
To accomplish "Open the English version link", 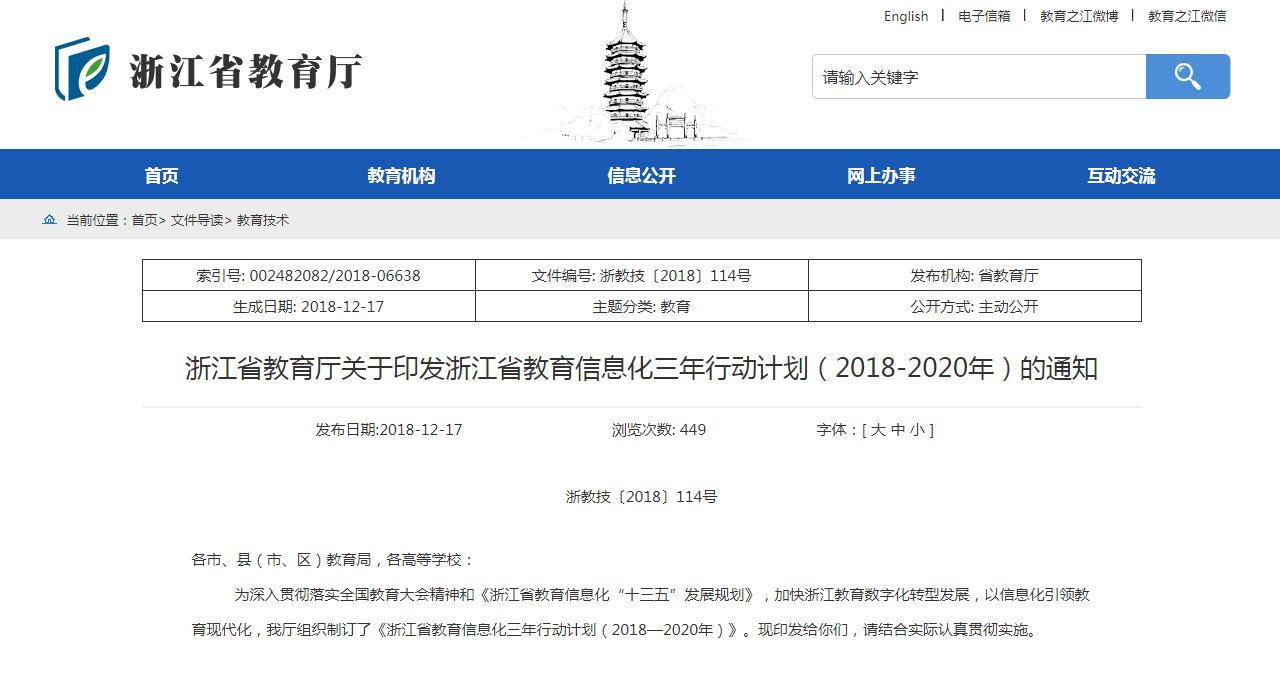I will [906, 16].
